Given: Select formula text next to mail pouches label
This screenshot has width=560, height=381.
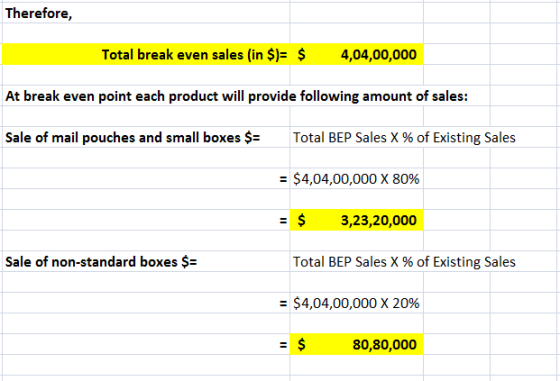Looking at the screenshot, I should [x=404, y=137].
